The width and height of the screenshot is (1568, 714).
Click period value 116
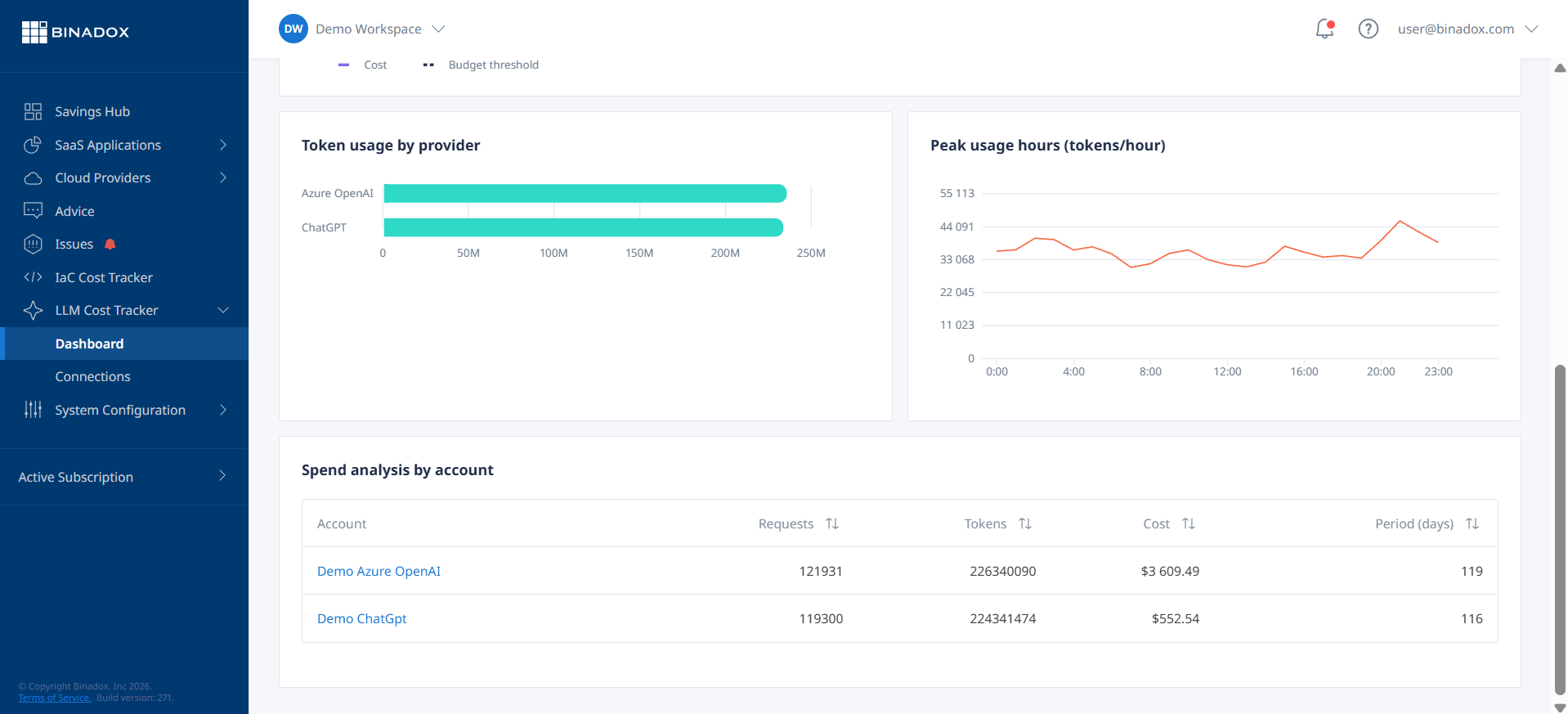pos(1472,618)
